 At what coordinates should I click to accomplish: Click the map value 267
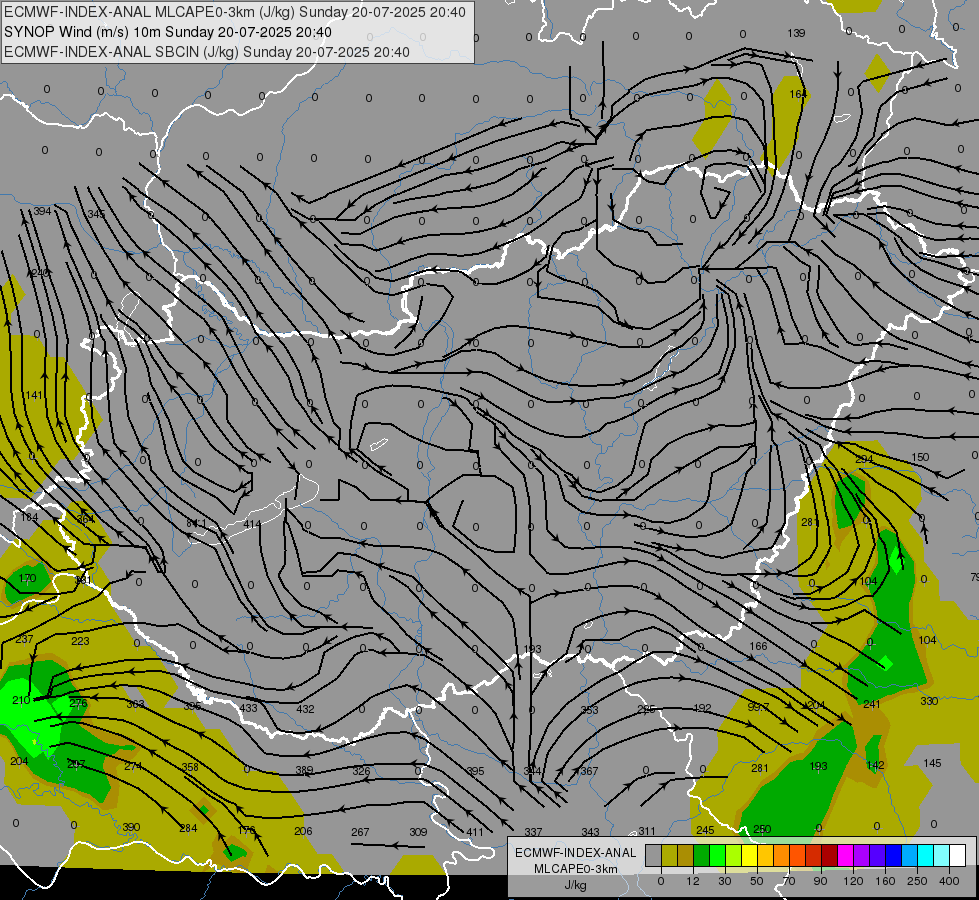click(x=360, y=832)
